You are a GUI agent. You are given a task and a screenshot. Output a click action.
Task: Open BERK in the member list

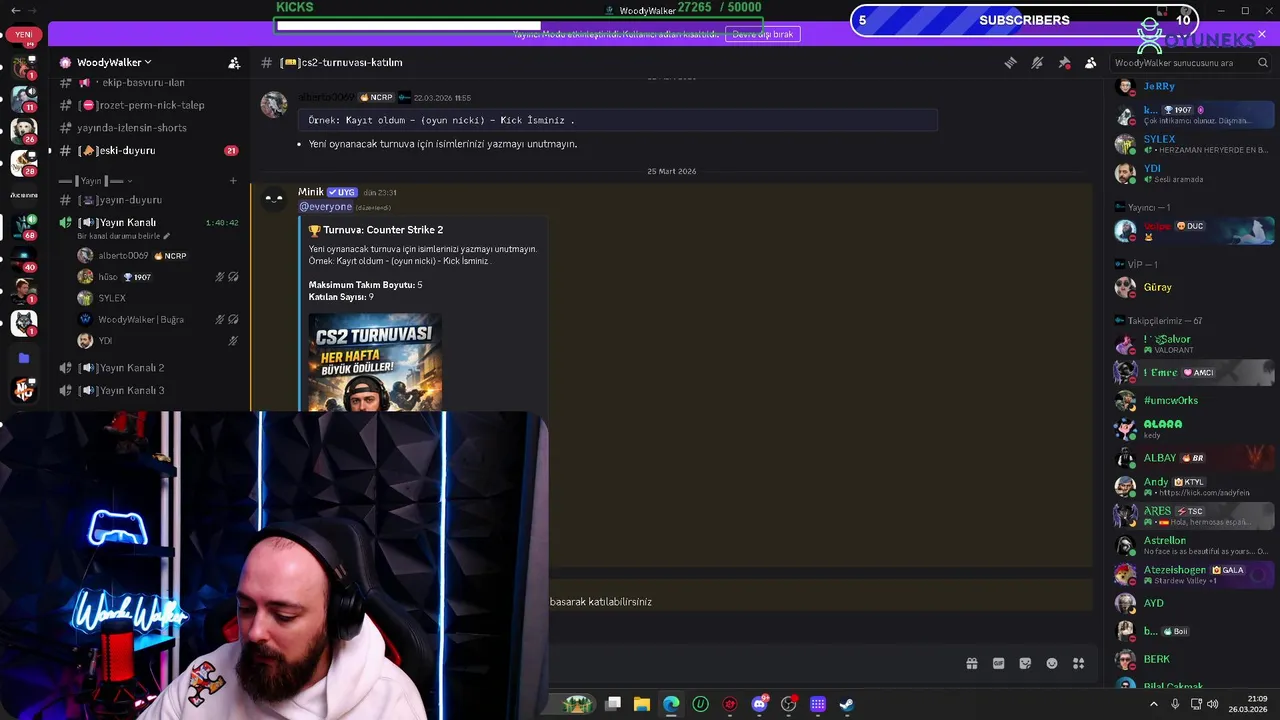pyautogui.click(x=1193, y=659)
